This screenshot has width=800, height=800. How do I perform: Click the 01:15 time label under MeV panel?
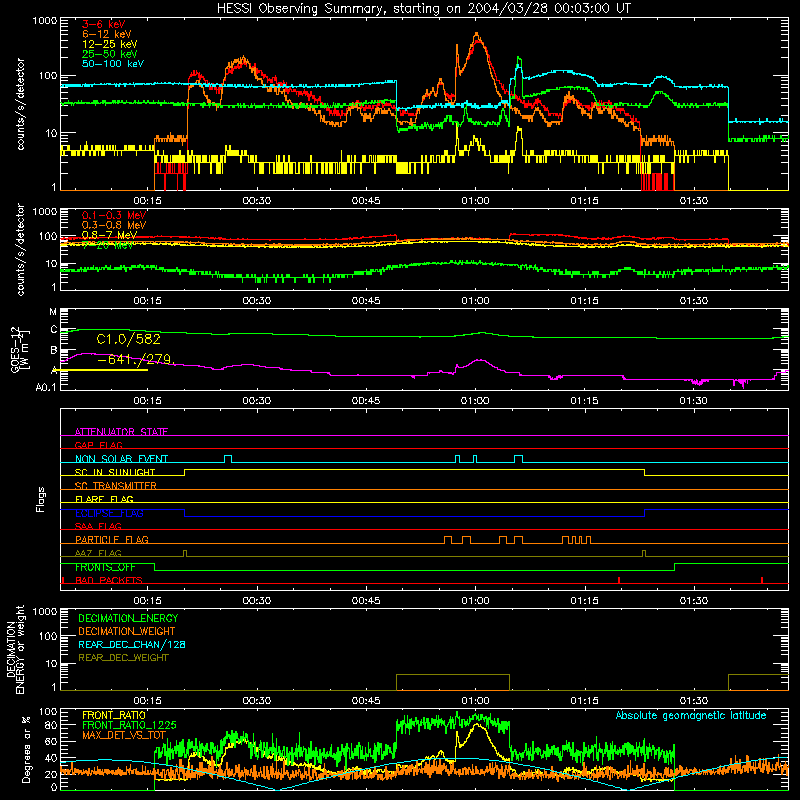[x=585, y=301]
